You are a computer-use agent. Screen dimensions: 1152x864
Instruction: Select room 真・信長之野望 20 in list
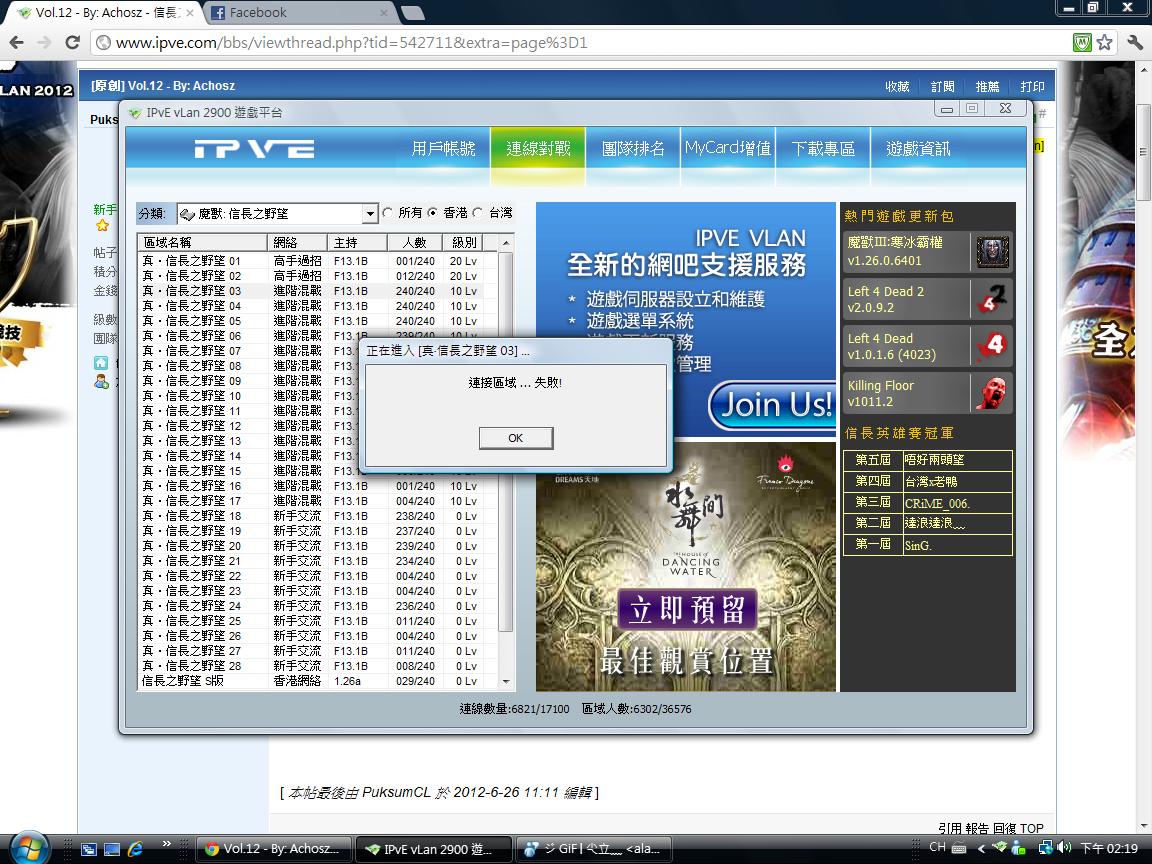(192, 546)
